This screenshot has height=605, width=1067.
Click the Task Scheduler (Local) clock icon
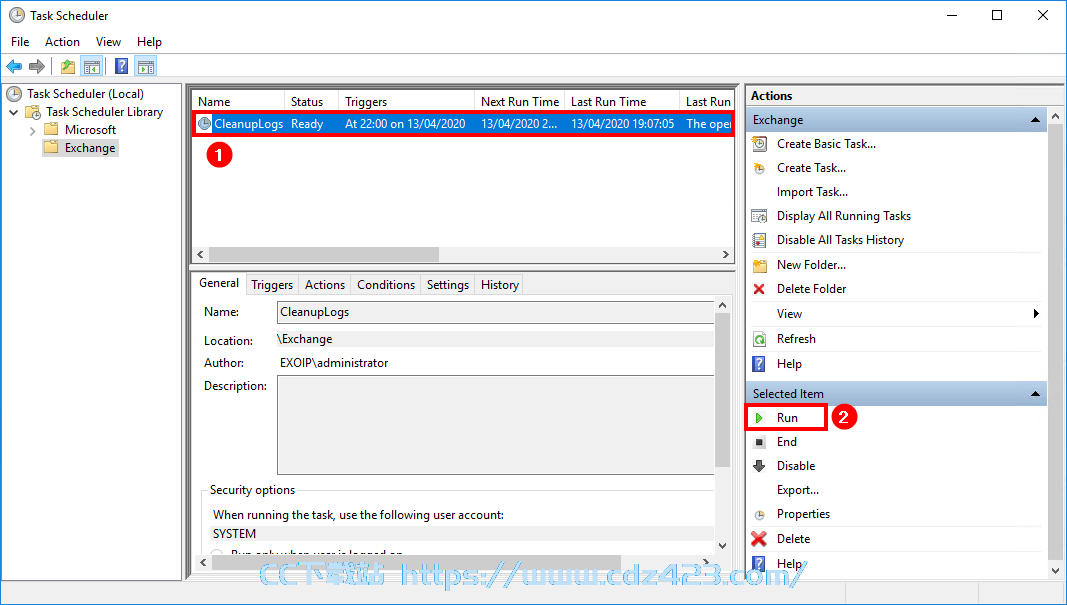pyautogui.click(x=14, y=94)
